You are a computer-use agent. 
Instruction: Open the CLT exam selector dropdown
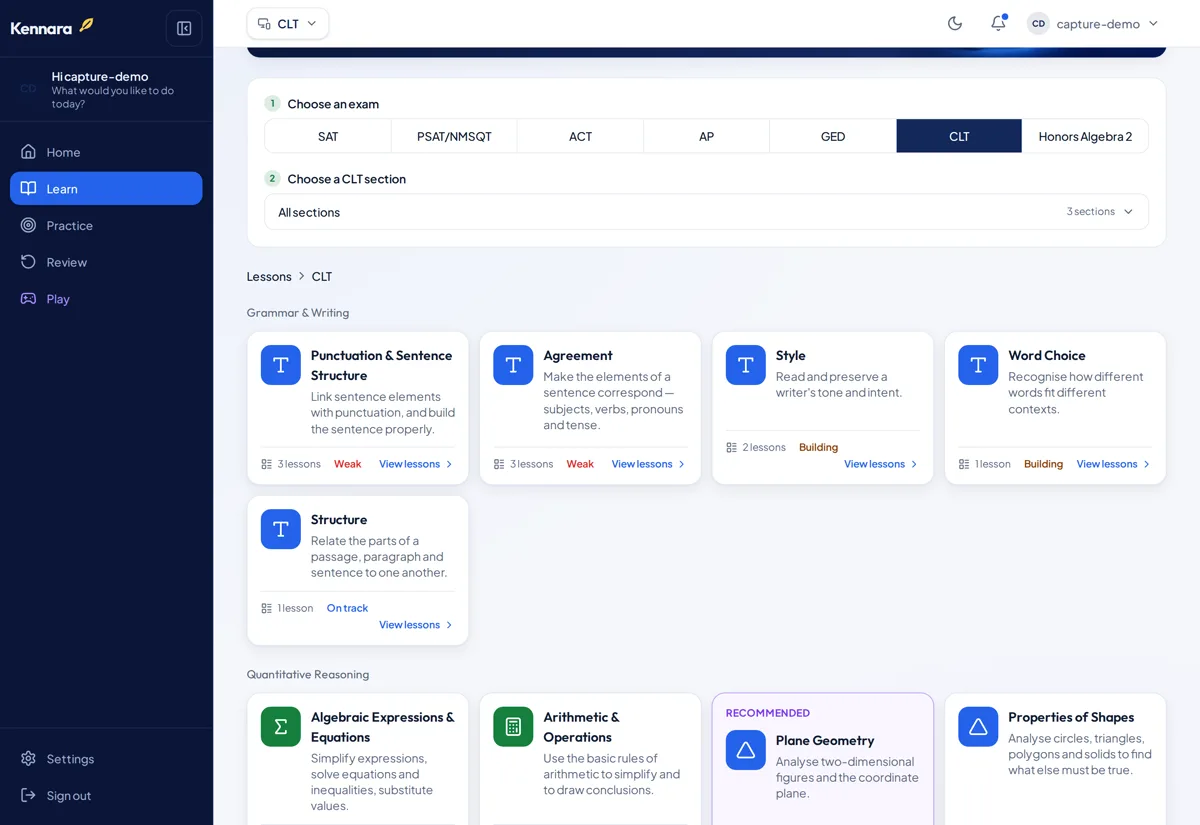tap(288, 24)
